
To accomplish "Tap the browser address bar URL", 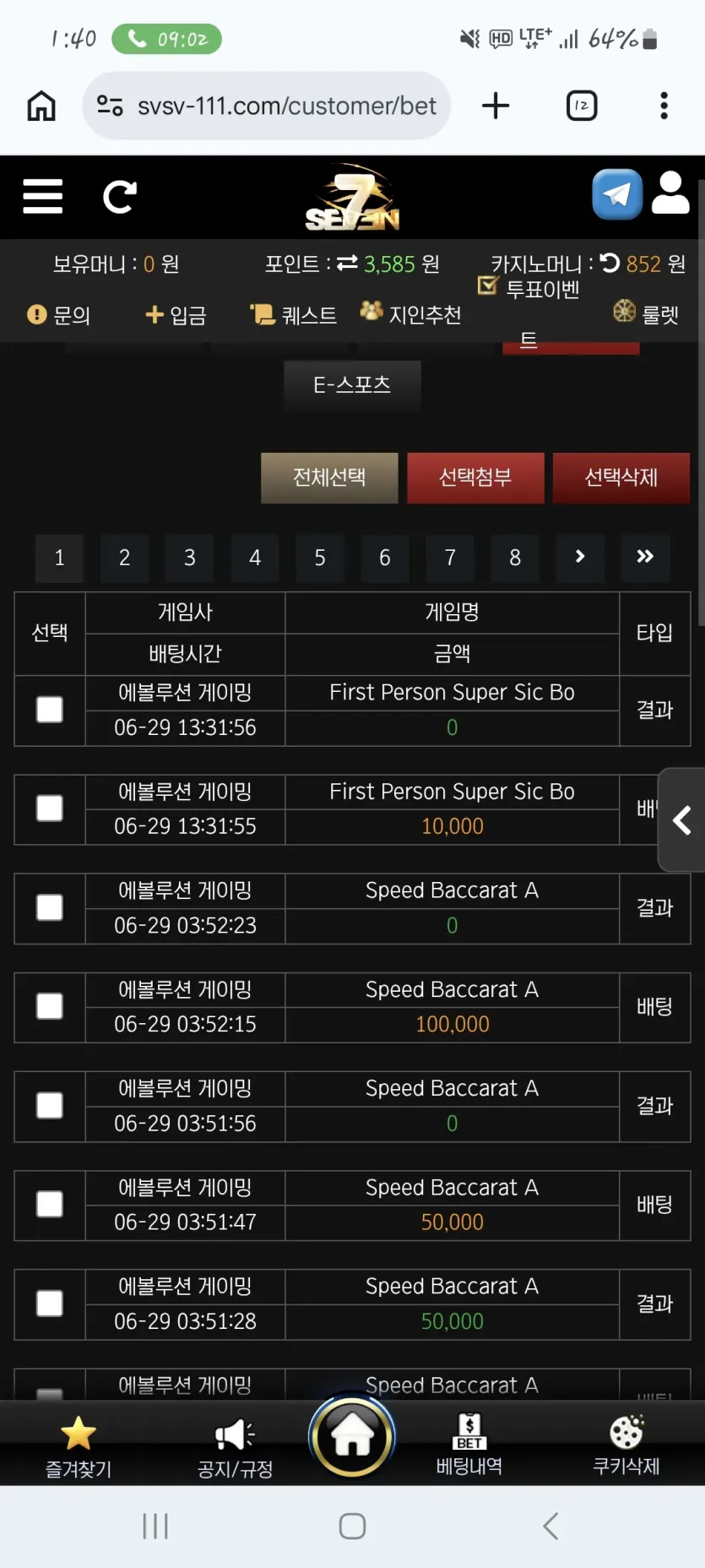I will tap(286, 106).
